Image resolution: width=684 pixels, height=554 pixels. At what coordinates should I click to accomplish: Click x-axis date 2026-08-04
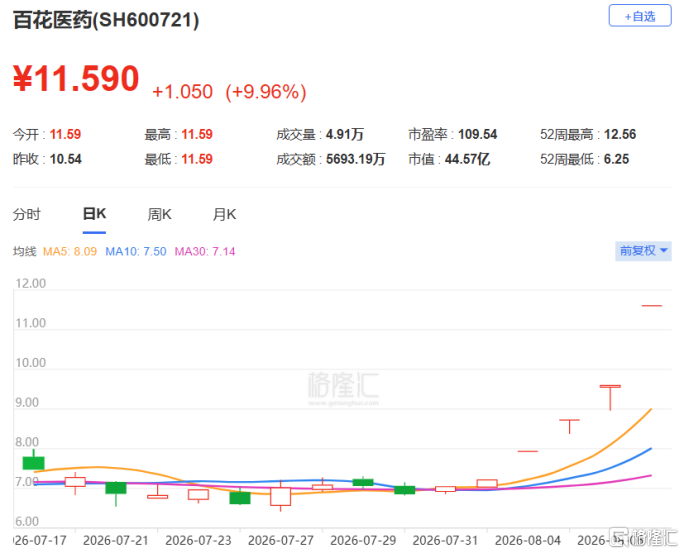[528, 540]
